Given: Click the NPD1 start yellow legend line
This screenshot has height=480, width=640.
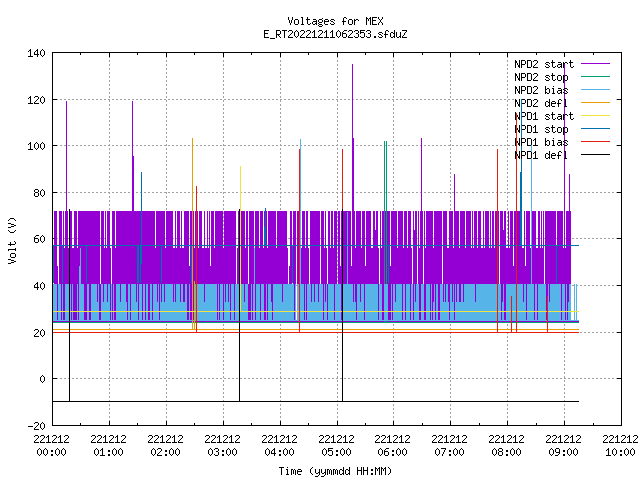Looking at the screenshot, I should 595,116.
